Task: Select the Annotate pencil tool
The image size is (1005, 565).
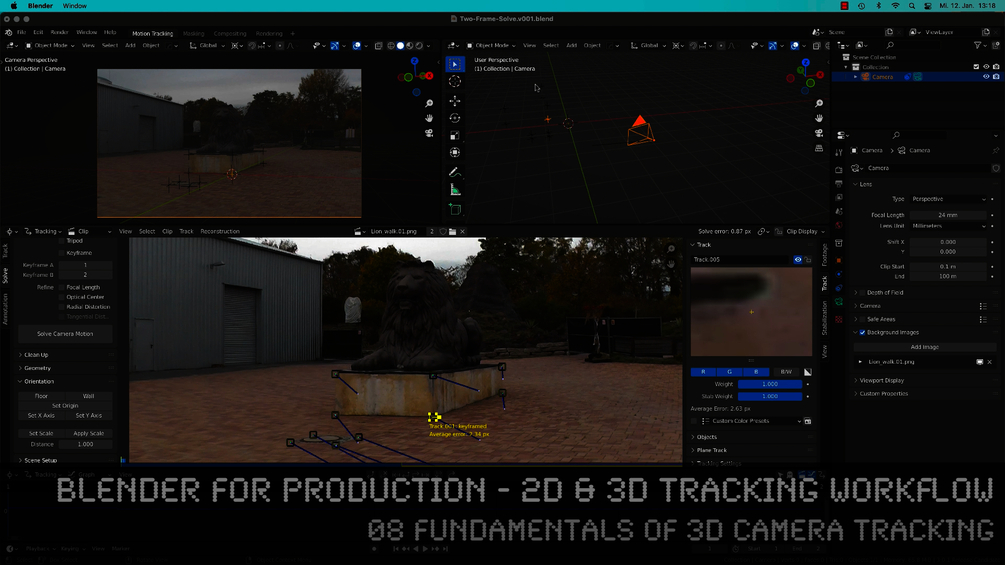Action: click(x=454, y=172)
